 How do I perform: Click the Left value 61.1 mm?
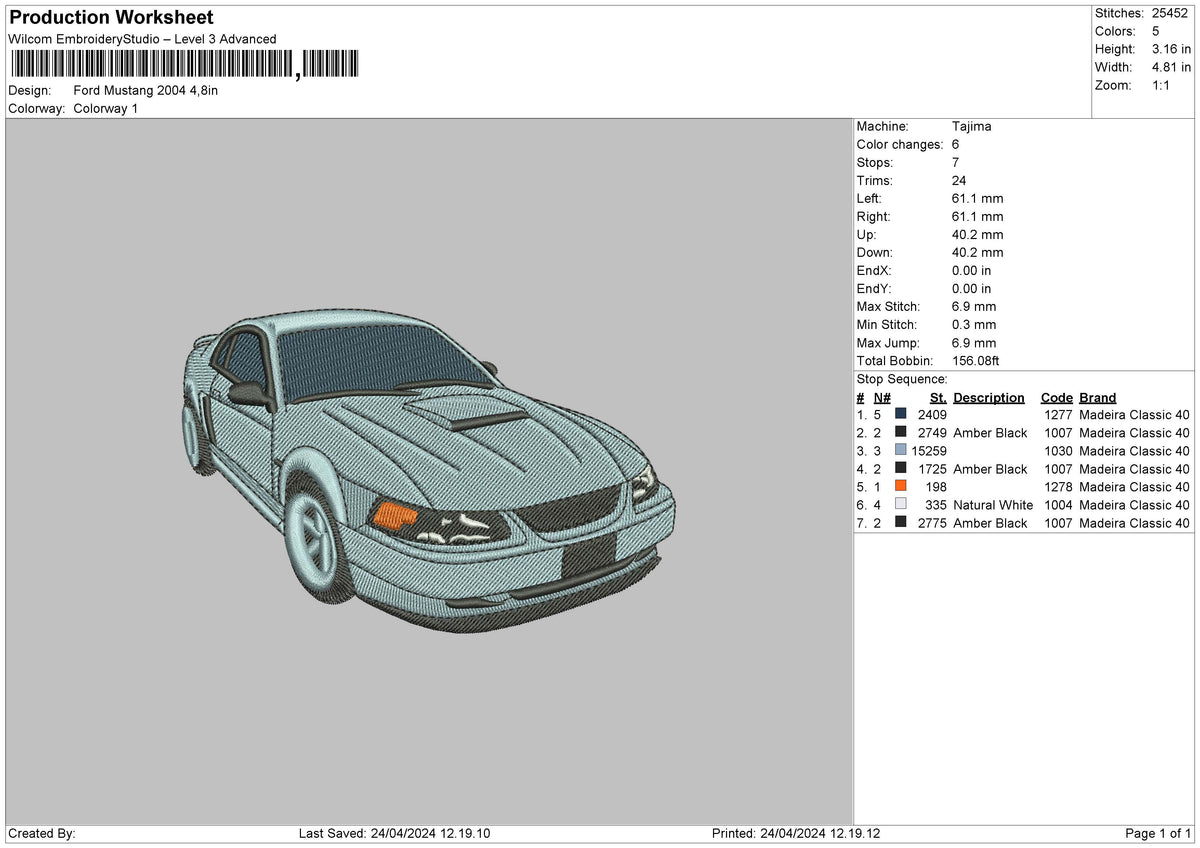coord(977,198)
